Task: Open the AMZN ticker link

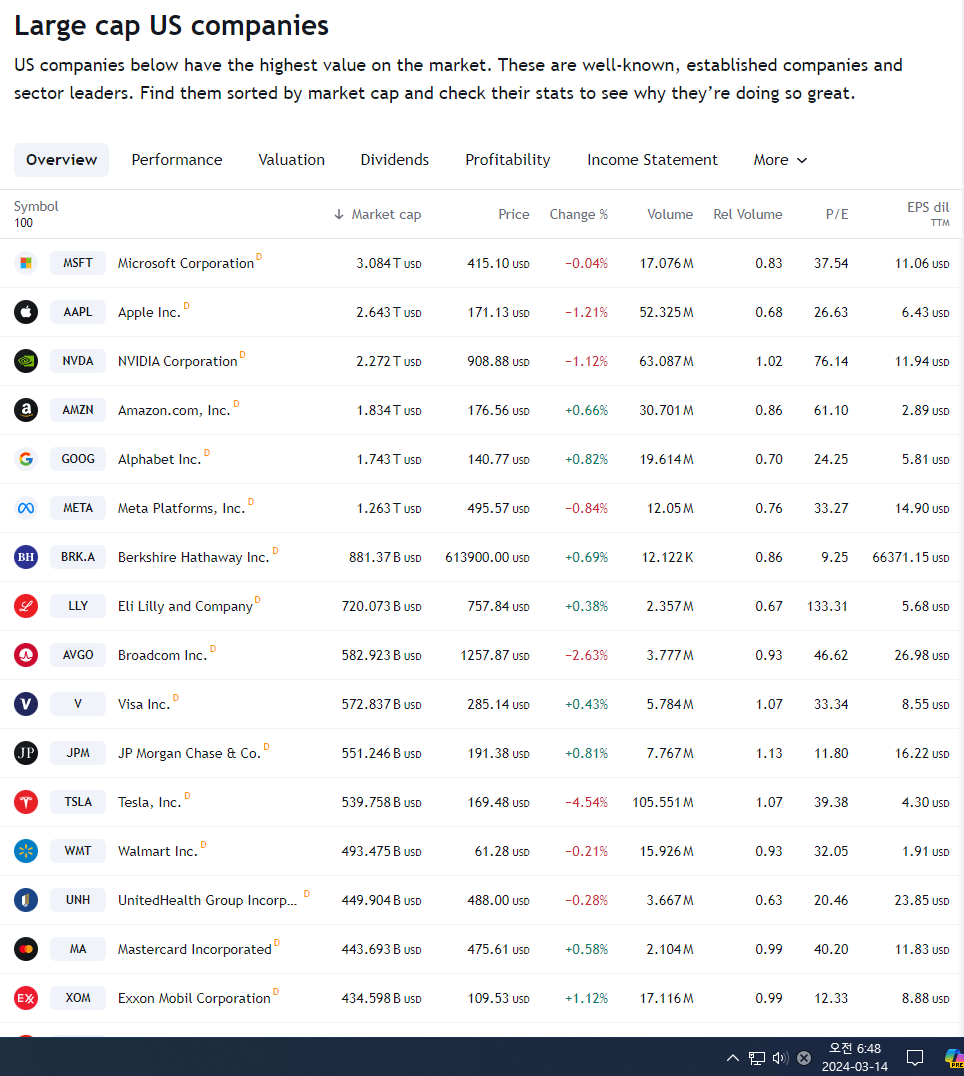Action: point(78,410)
